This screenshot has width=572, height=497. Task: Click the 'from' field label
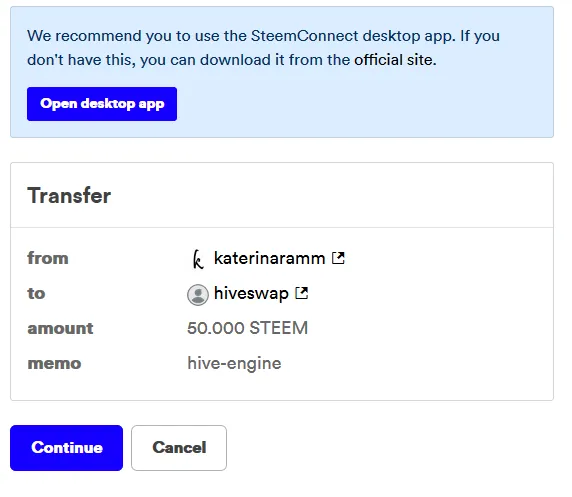tap(48, 258)
